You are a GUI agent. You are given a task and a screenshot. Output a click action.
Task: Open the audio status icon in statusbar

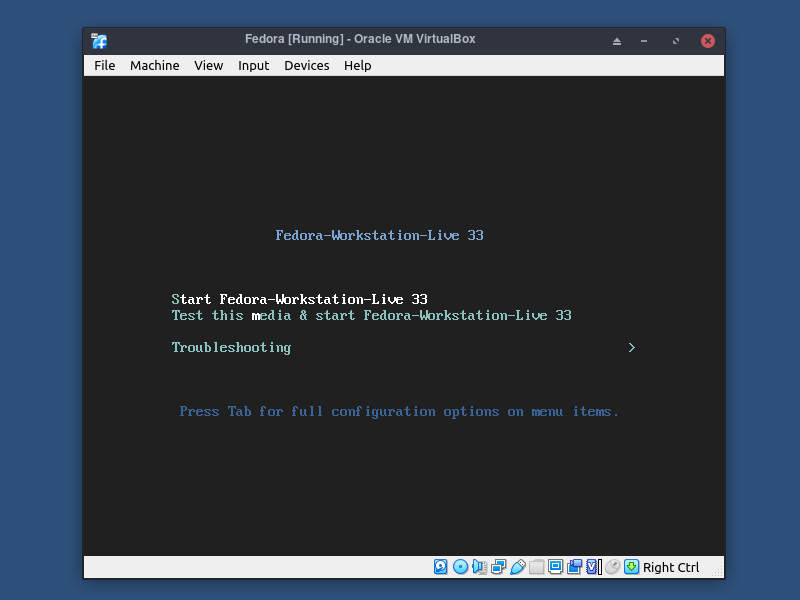click(478, 567)
